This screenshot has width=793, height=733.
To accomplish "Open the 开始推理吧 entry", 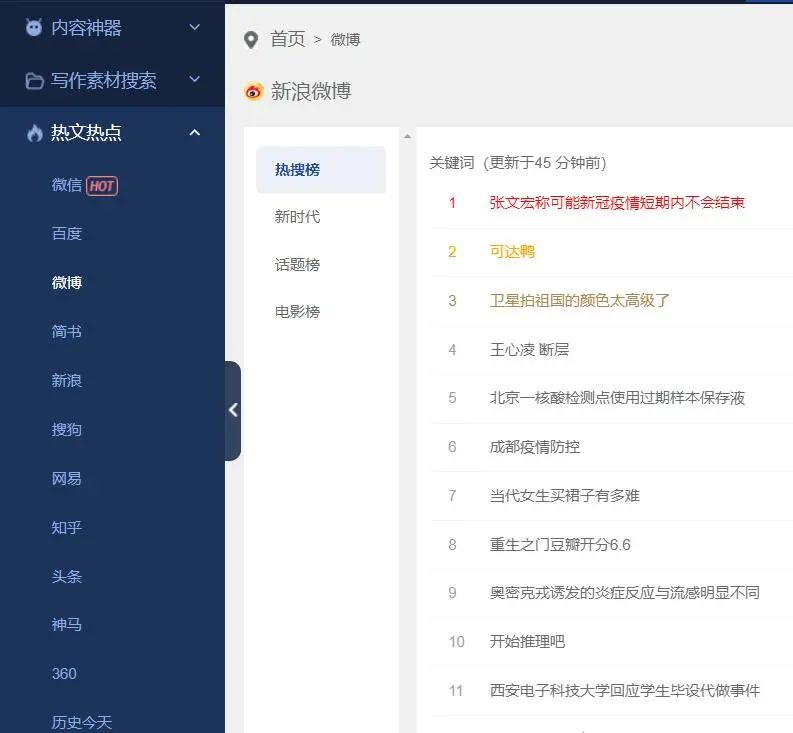I will coord(527,641).
